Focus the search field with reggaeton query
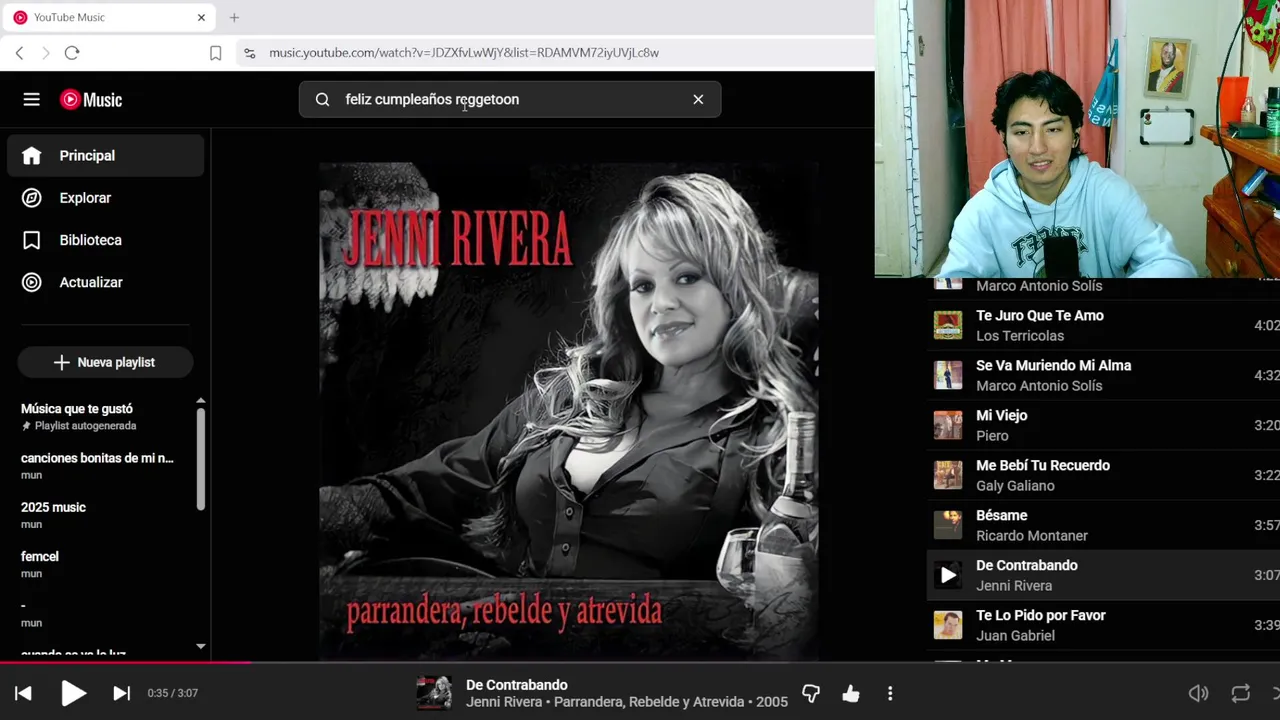The height and width of the screenshot is (720, 1280). (510, 99)
